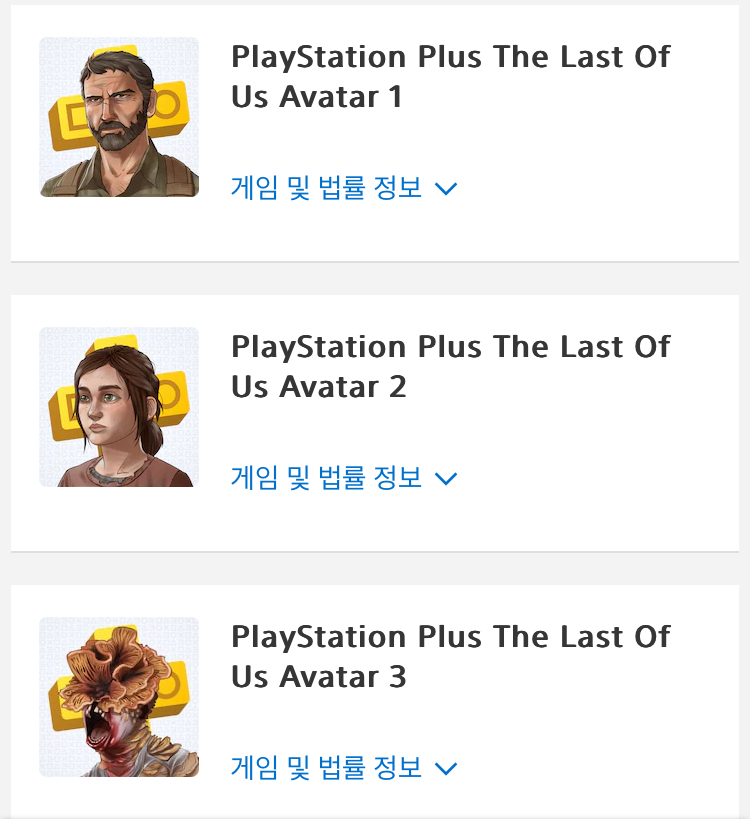Open PlayStation Plus The Last Of Us Avatar 1

451,77
